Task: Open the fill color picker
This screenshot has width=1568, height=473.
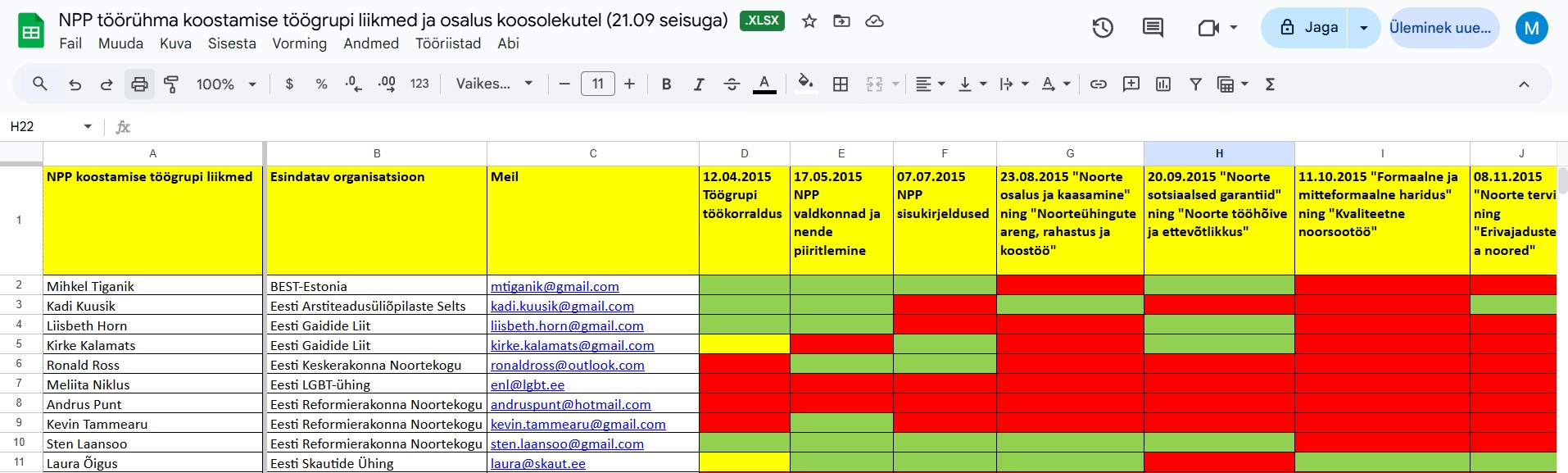Action: pos(805,84)
